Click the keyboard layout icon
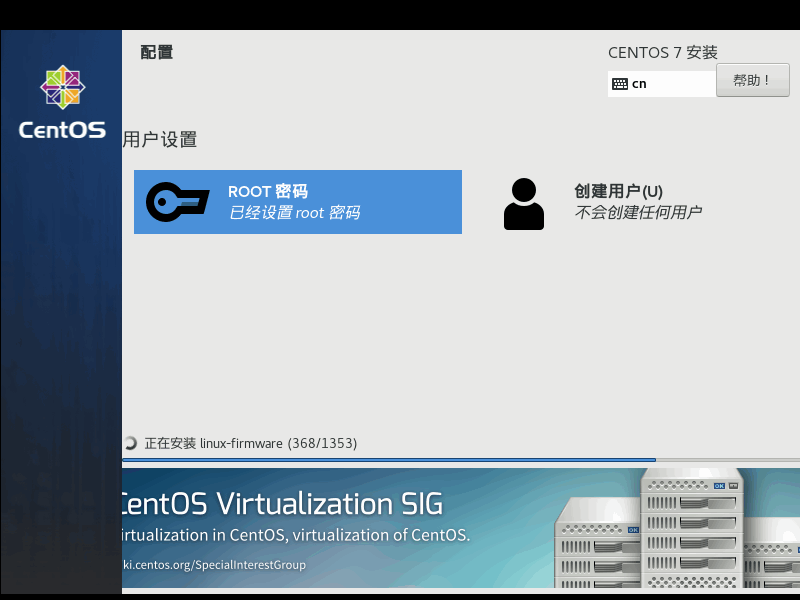The image size is (800, 600). pos(619,84)
